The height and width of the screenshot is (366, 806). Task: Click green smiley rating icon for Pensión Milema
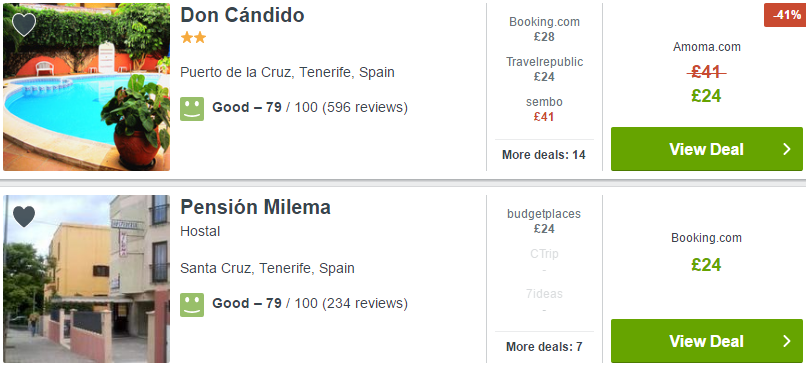point(192,305)
